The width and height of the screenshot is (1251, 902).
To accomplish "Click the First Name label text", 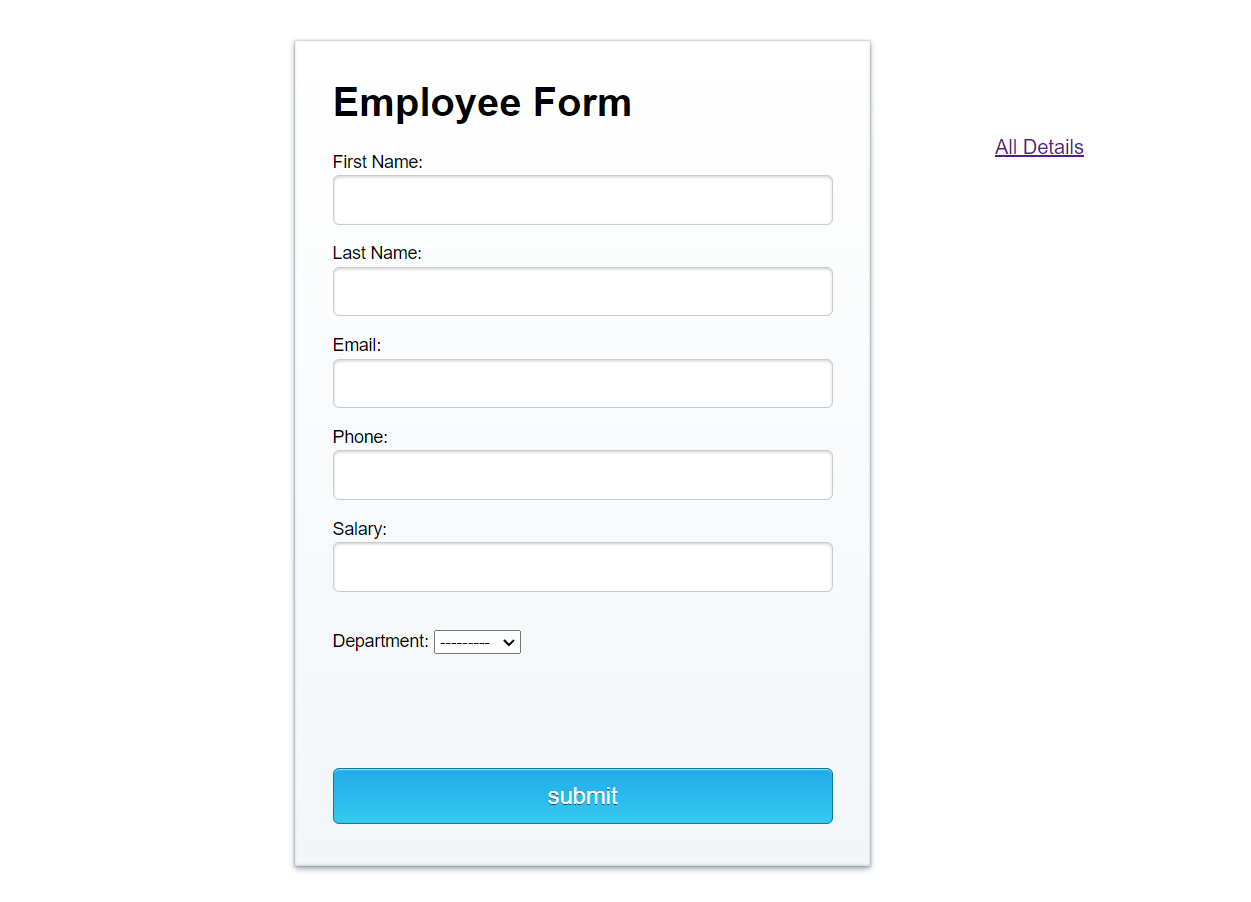I will 377,161.
